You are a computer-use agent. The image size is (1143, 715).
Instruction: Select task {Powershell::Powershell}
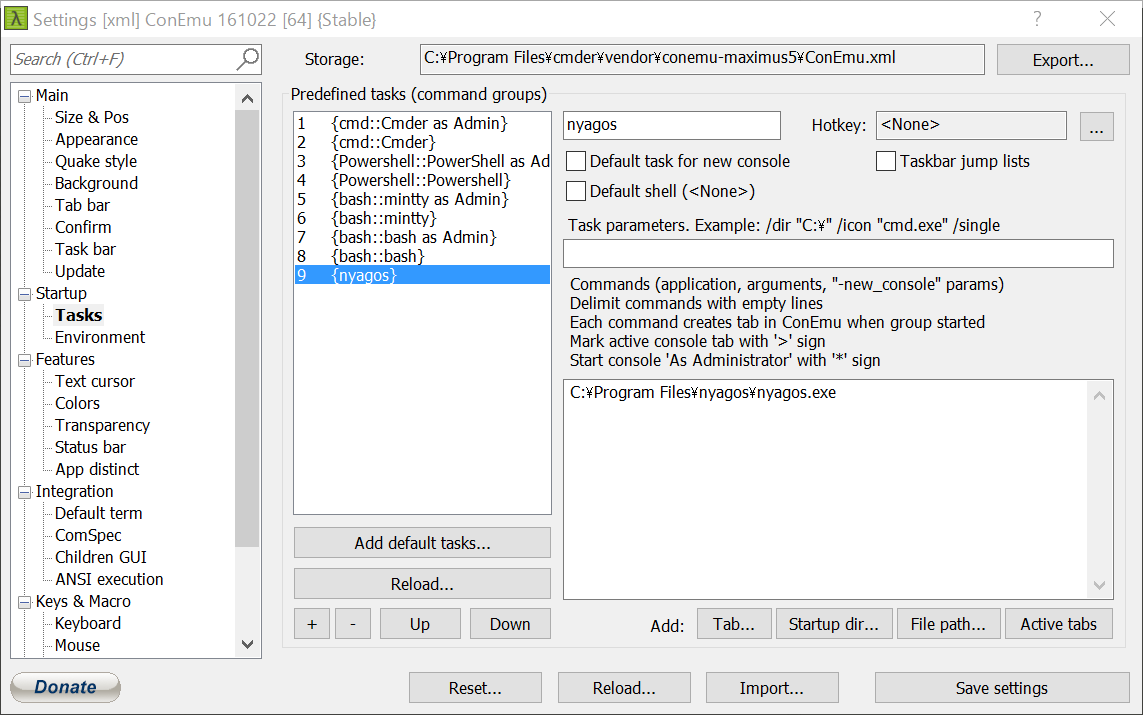422,180
